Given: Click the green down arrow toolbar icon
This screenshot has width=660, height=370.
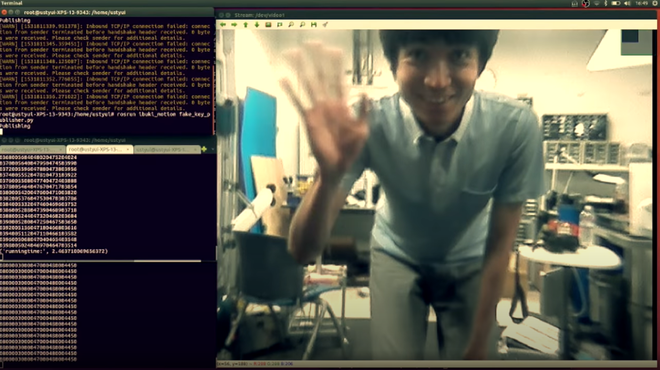Looking at the screenshot, I should point(257,25).
